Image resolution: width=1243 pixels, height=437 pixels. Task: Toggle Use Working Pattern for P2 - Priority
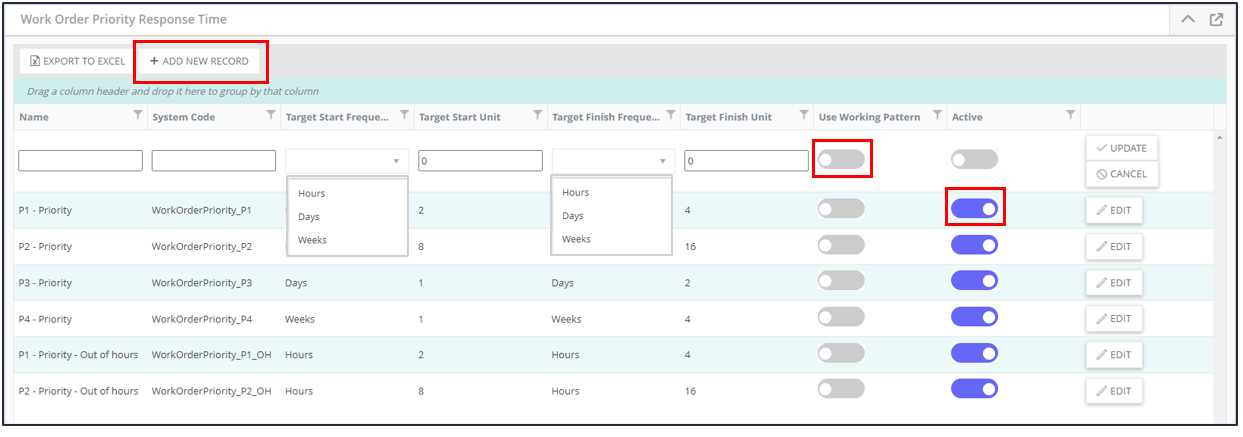[841, 245]
